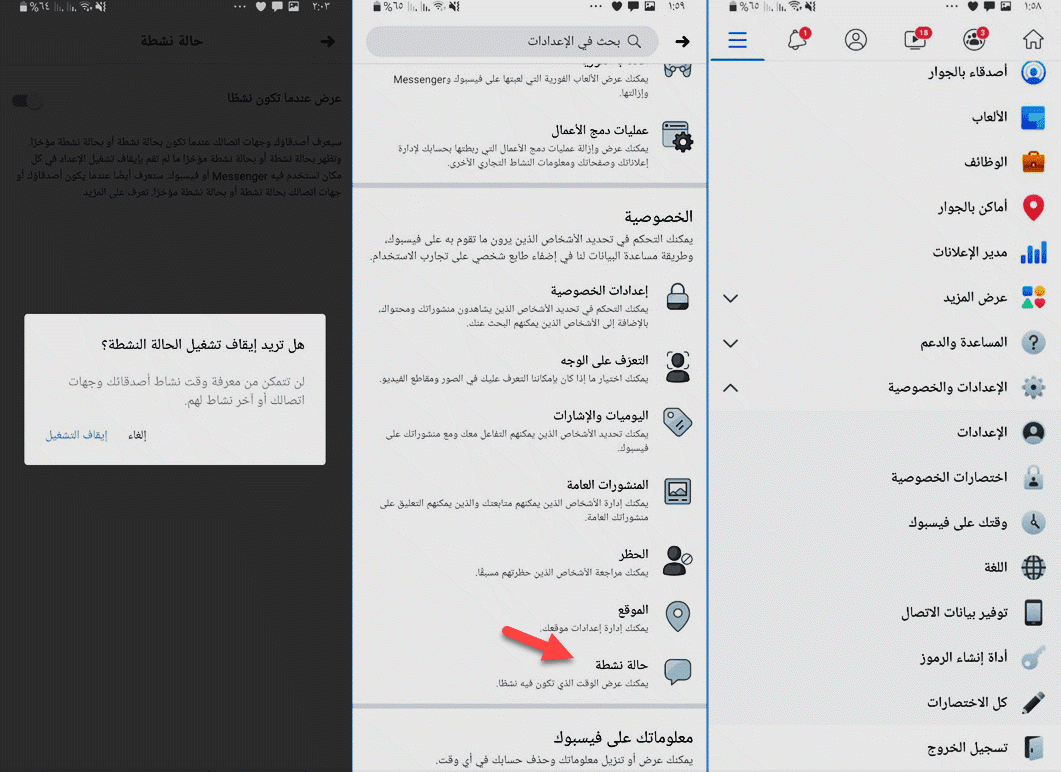Image resolution: width=1061 pixels, height=772 pixels.
Task: Open the 'الموقع' location pin icon
Action: click(x=678, y=616)
